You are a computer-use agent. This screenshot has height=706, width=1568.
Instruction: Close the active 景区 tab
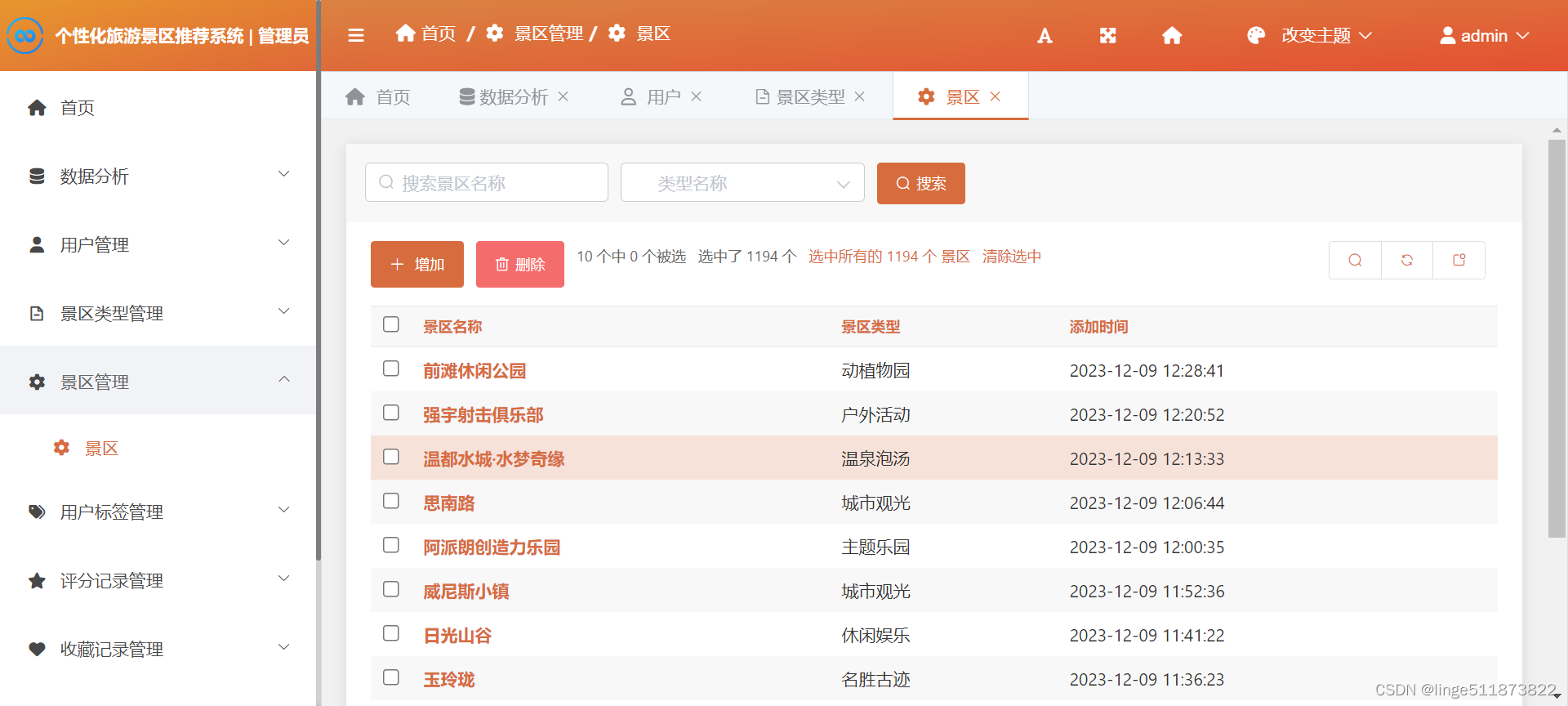(x=996, y=96)
